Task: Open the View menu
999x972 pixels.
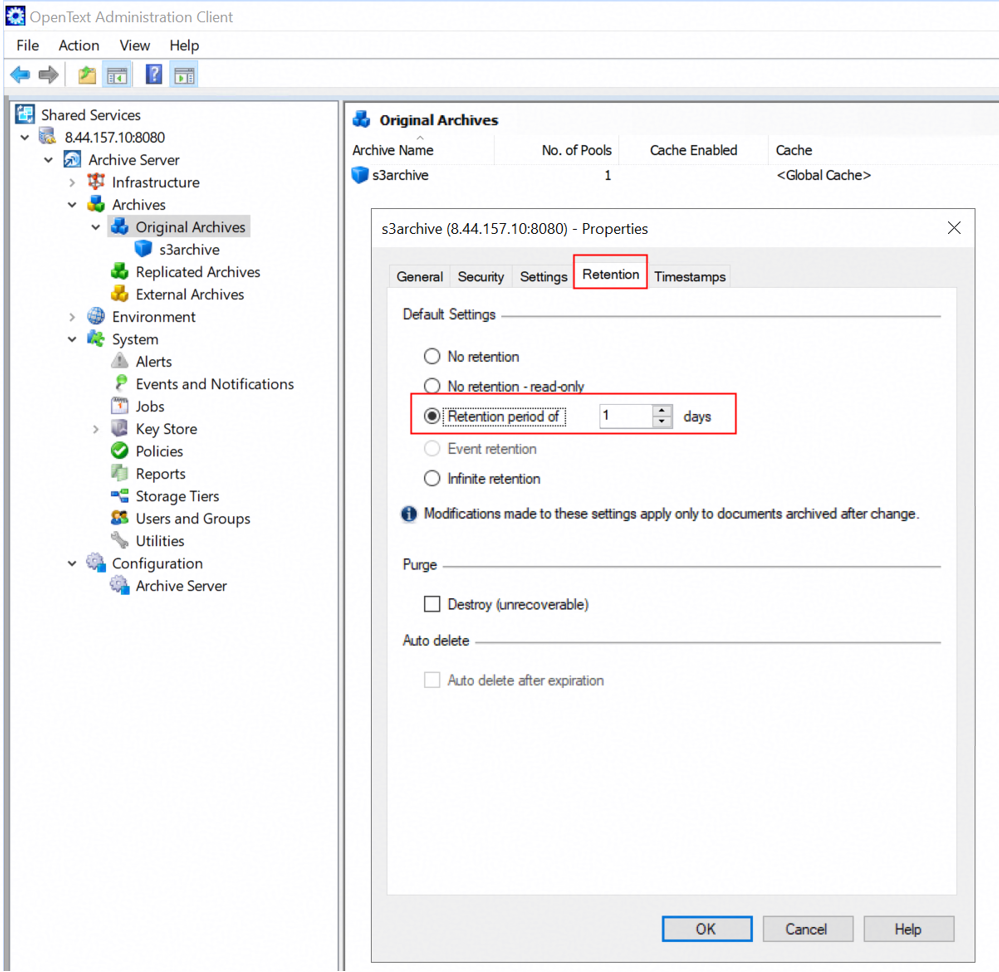Action: click(x=134, y=45)
